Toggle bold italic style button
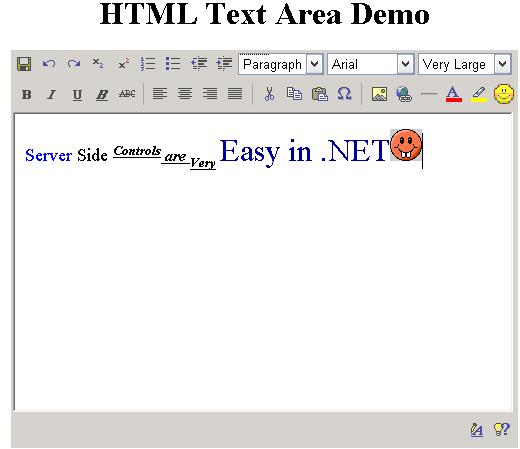The height and width of the screenshot is (449, 520). [102, 95]
